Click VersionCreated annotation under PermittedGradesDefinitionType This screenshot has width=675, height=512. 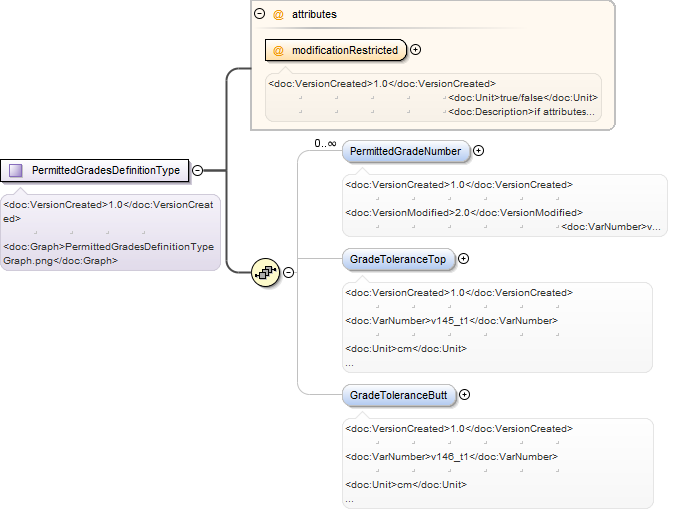click(x=108, y=211)
